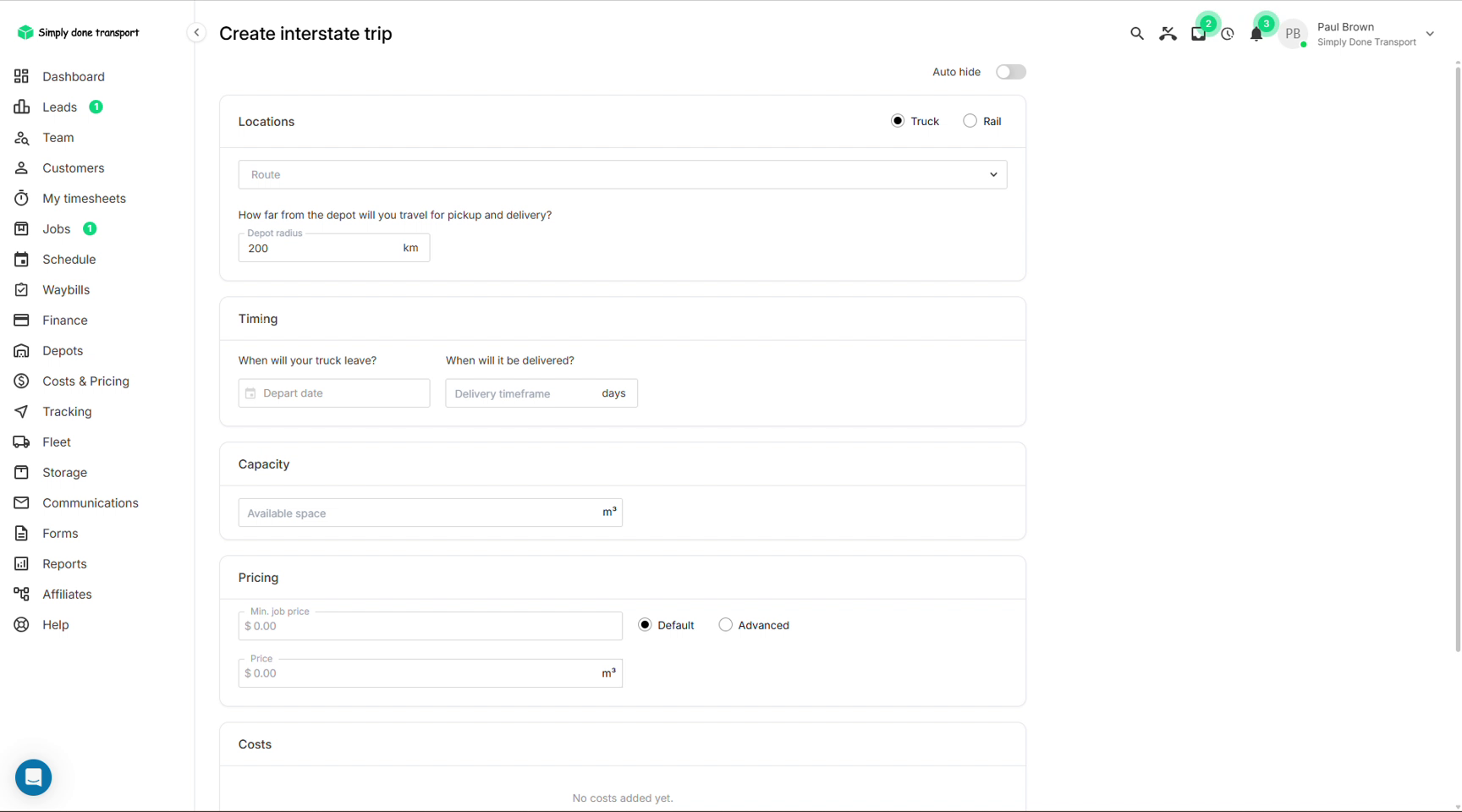Click the My timesheets stopwatch icon
1462x812 pixels.
point(21,198)
